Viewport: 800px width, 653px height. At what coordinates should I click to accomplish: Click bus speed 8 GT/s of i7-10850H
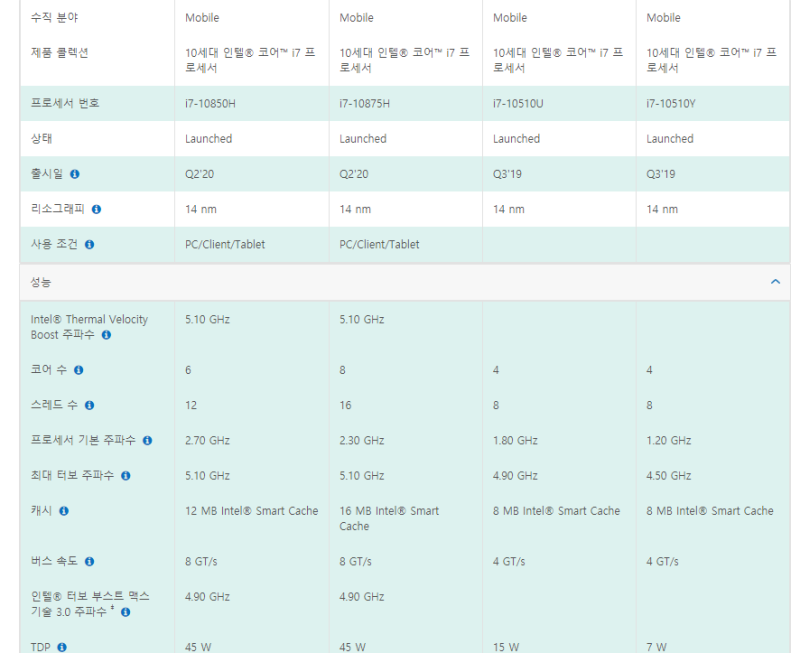tap(201, 561)
